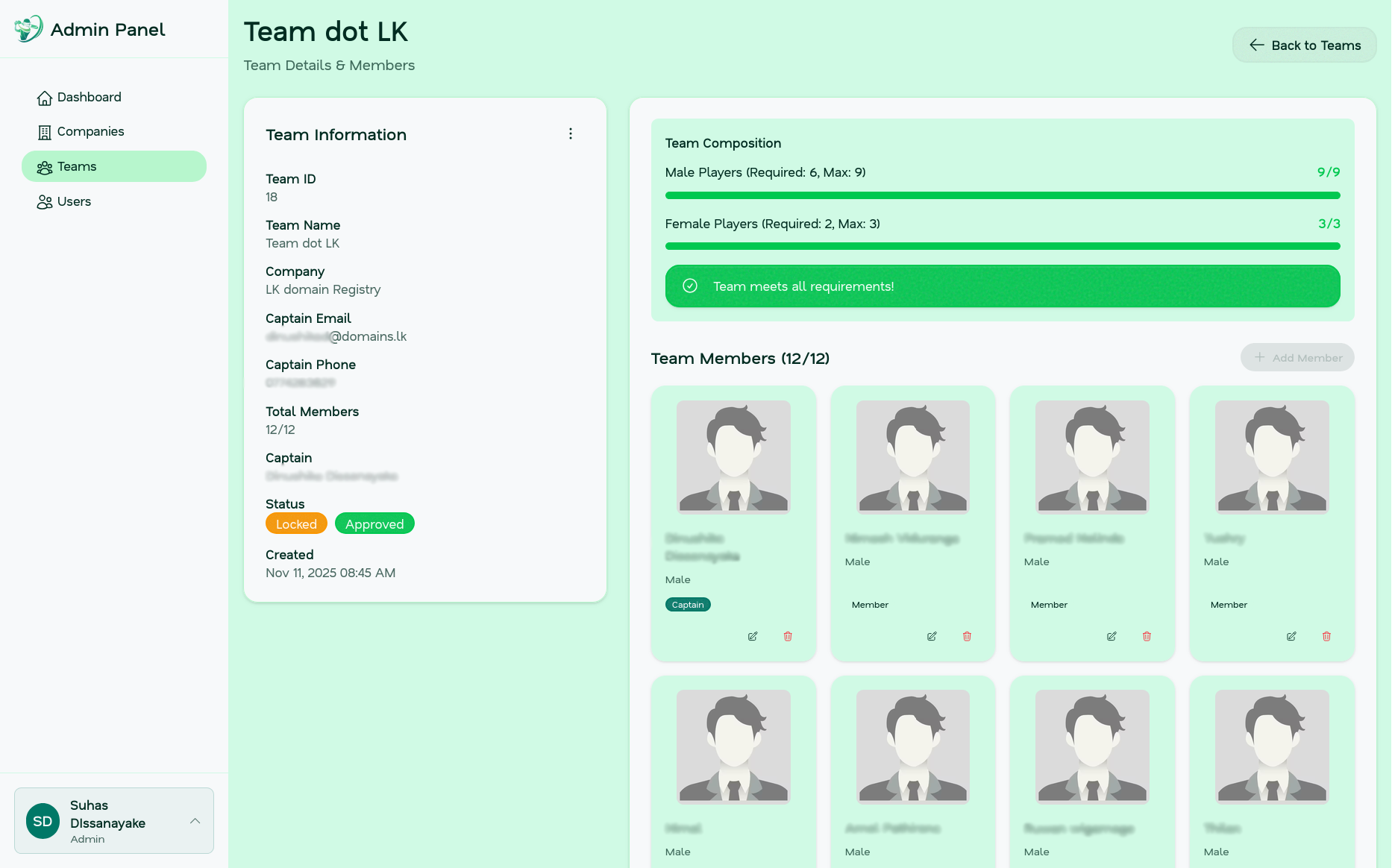1392x868 pixels.
Task: Click the Male Players progress bar
Action: [x=1003, y=195]
